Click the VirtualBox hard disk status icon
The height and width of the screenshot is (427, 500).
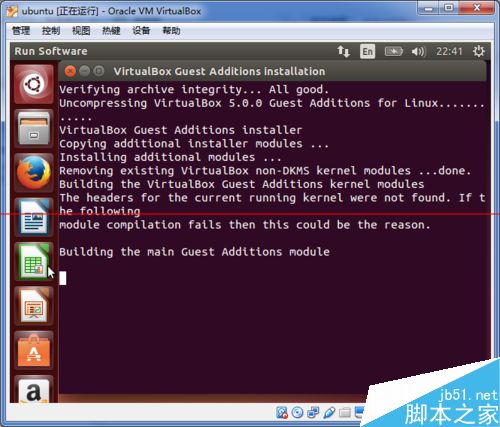click(x=282, y=413)
